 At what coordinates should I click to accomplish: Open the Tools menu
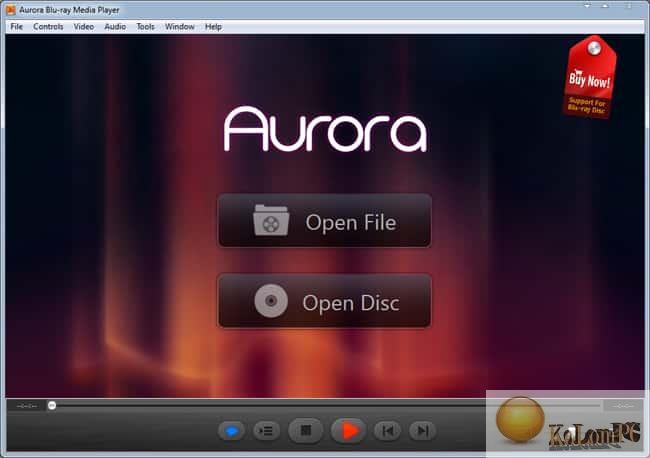145,27
